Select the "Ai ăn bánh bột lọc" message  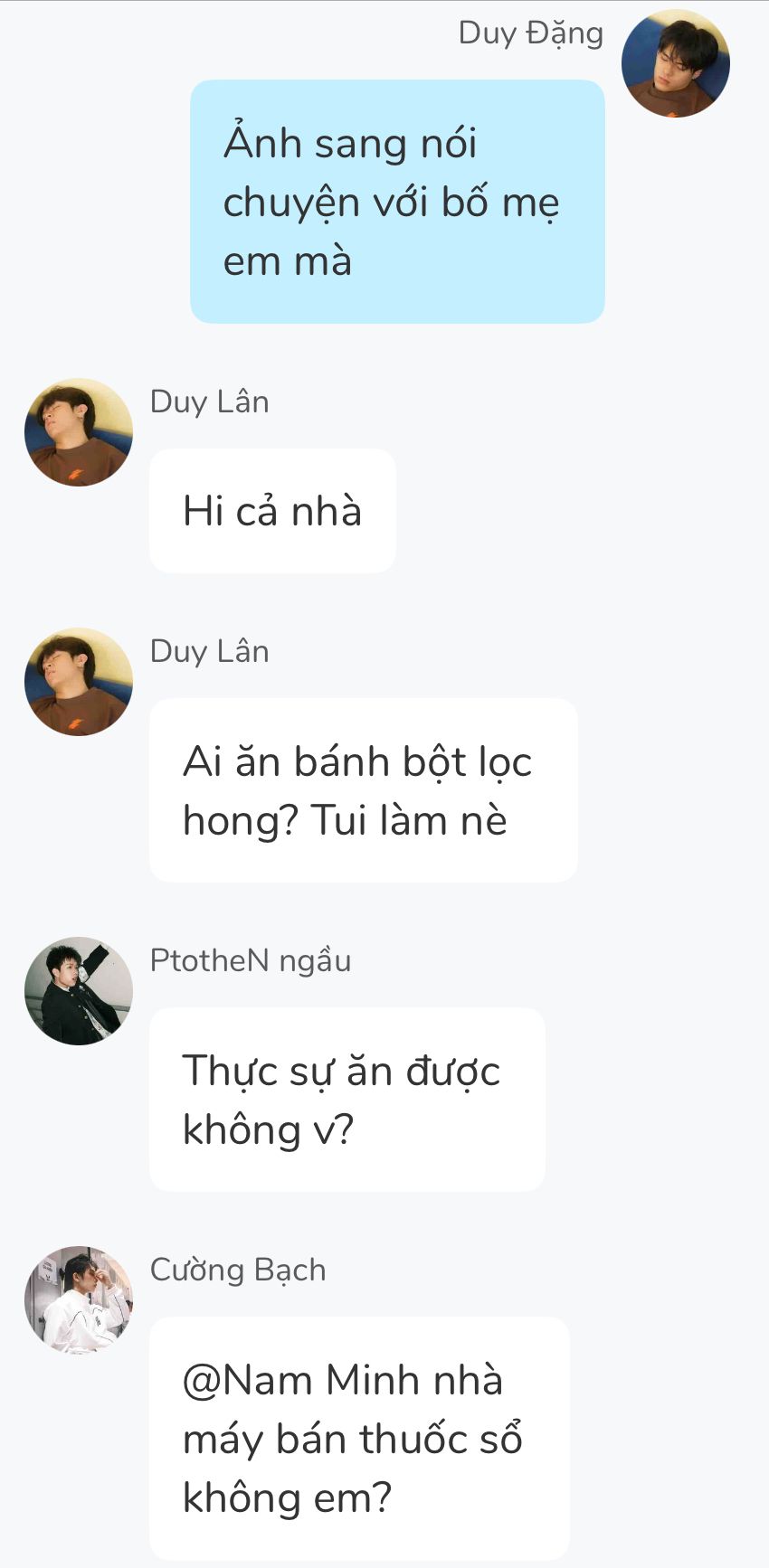point(363,790)
